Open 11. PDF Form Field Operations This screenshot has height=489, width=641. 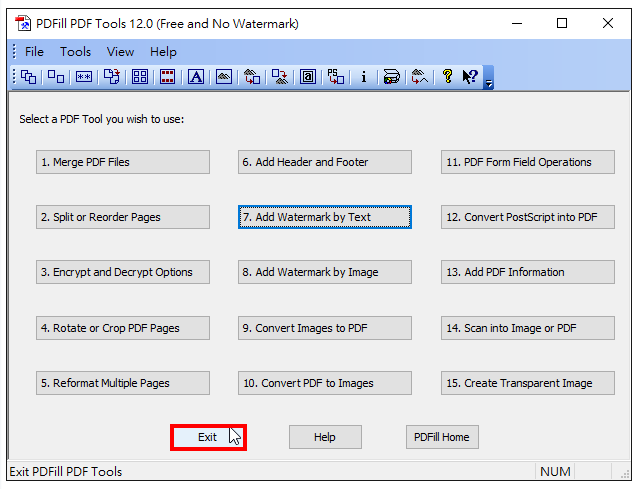point(528,162)
